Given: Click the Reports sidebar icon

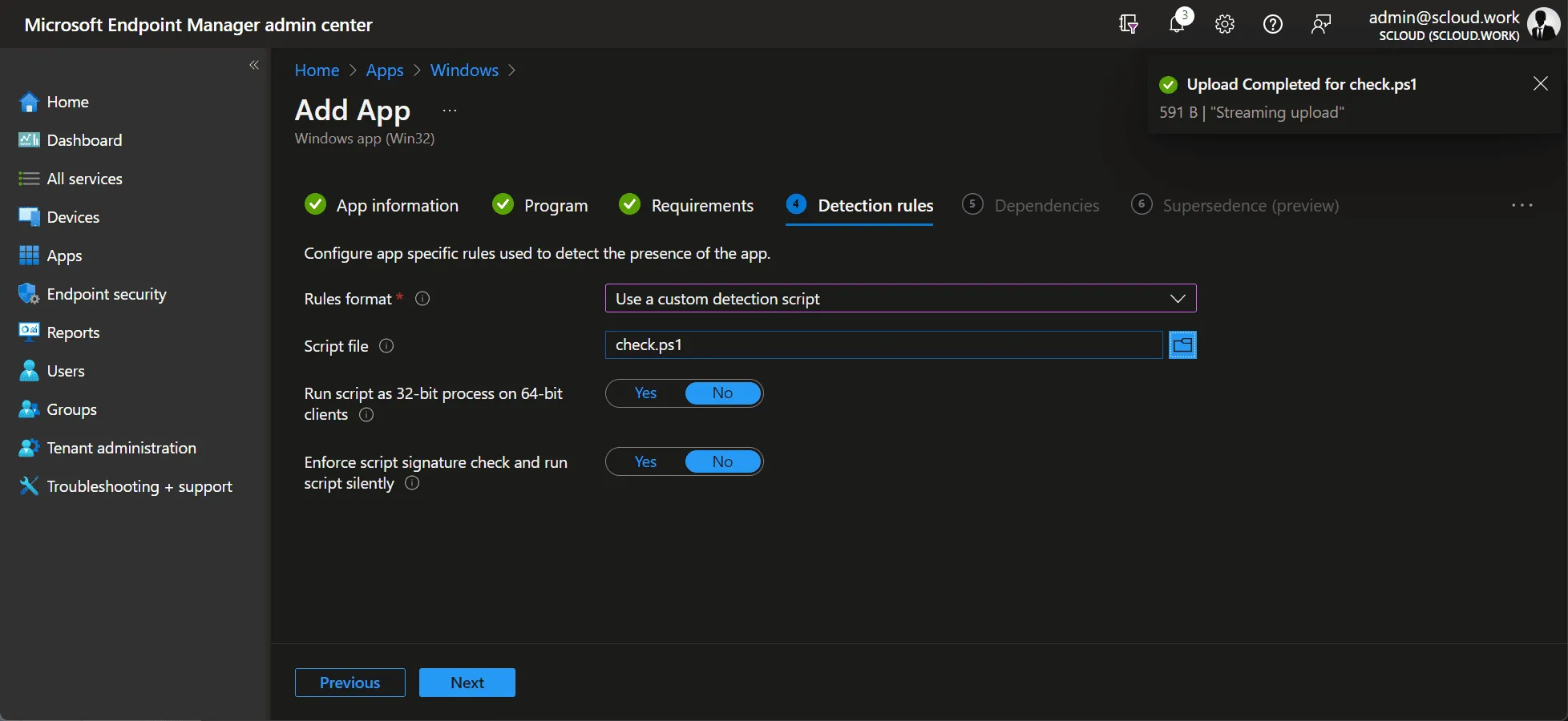Looking at the screenshot, I should coord(29,331).
